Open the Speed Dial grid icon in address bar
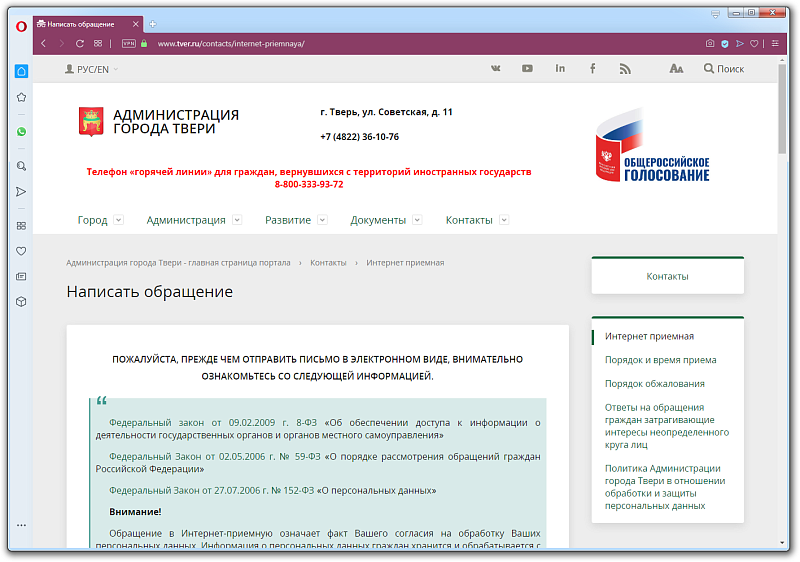The image size is (800, 562). (x=98, y=44)
